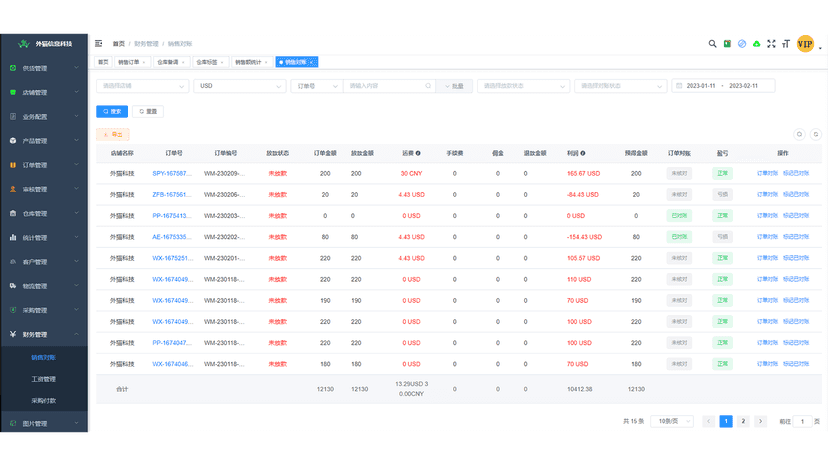Open the 批量 batch dropdown
Image resolution: width=828 pixels, height=466 pixels.
click(x=454, y=86)
